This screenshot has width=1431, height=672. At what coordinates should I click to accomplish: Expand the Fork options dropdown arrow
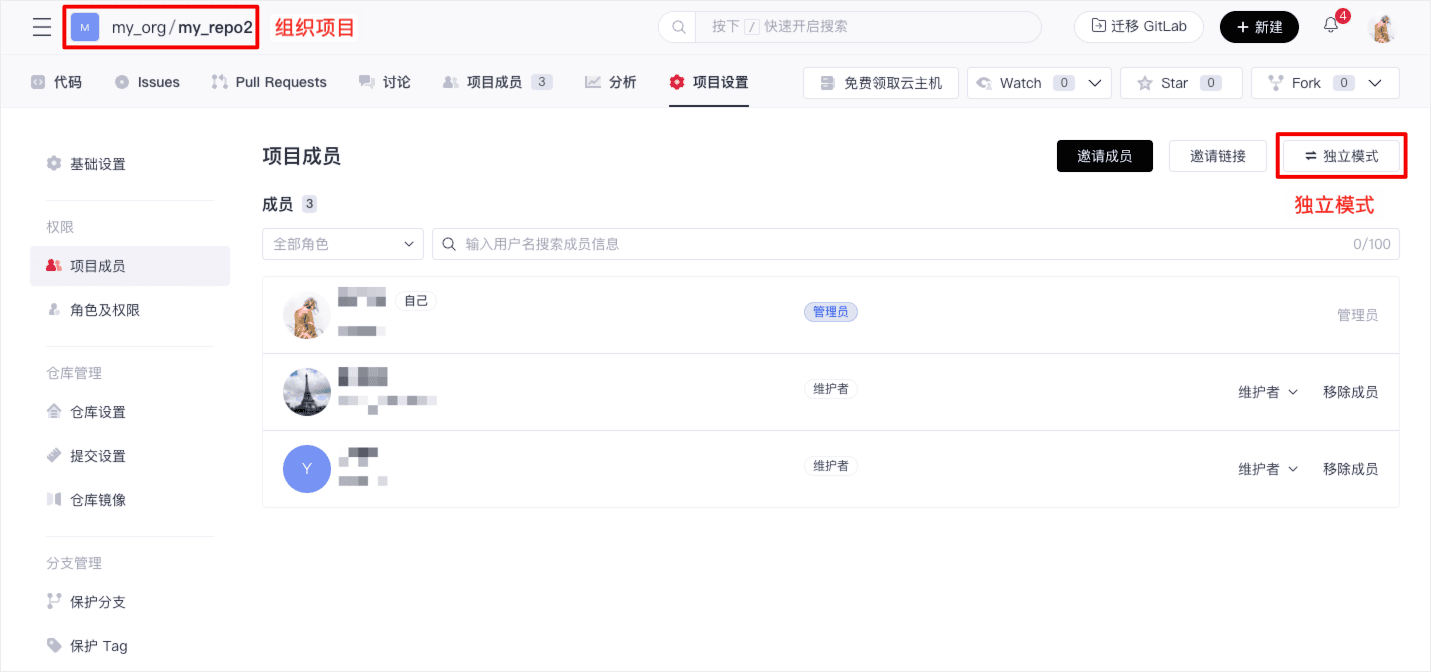coord(1376,83)
